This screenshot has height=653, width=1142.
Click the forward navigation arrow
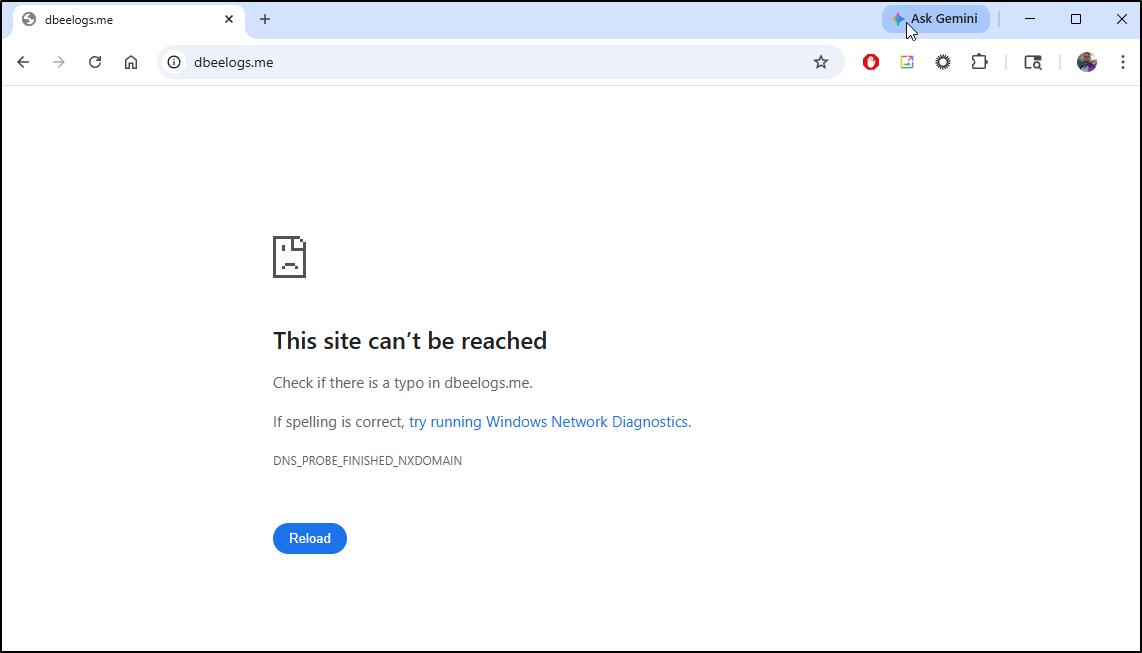pos(59,62)
